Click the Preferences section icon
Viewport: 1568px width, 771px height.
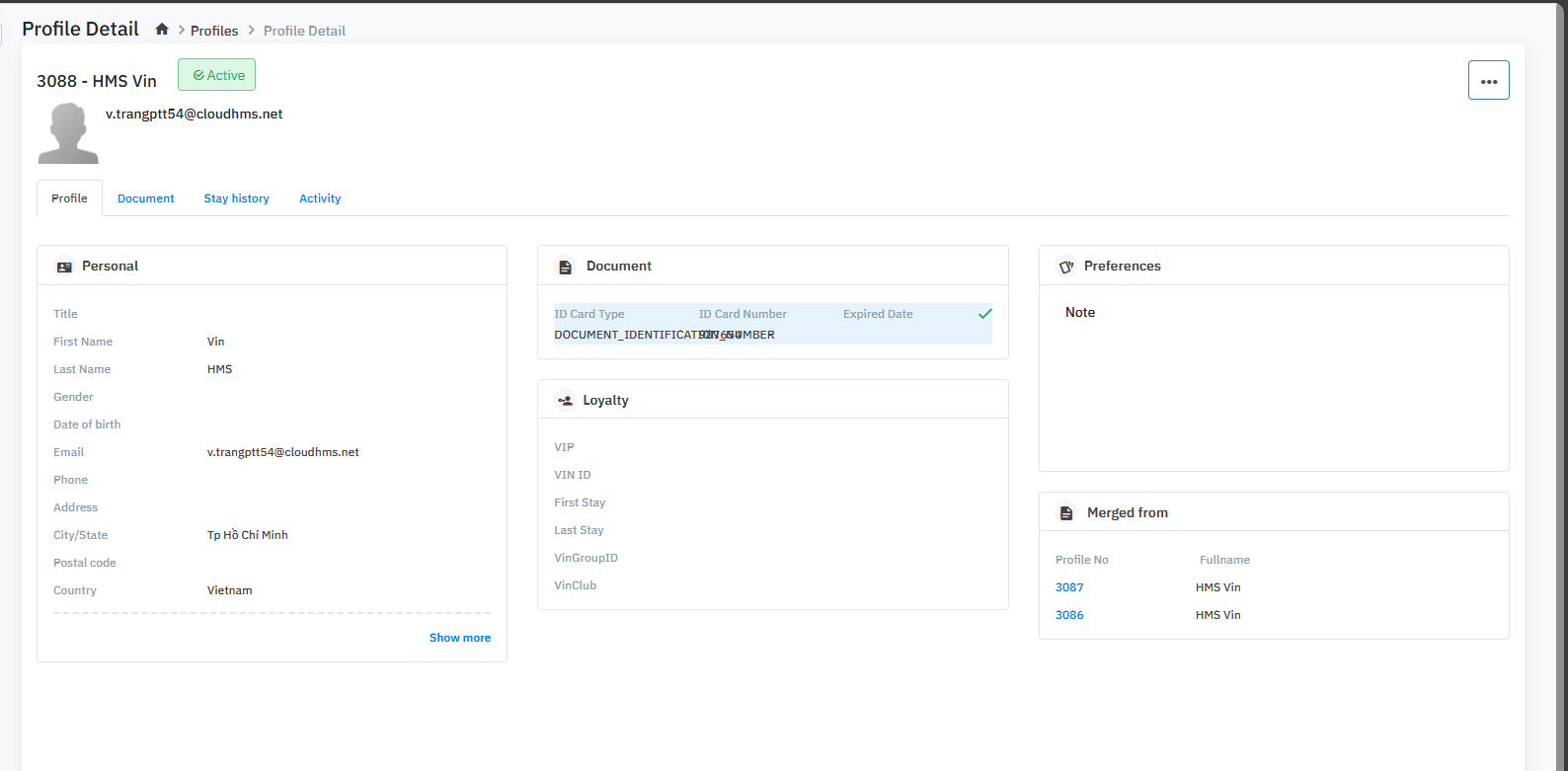pos(1066,267)
